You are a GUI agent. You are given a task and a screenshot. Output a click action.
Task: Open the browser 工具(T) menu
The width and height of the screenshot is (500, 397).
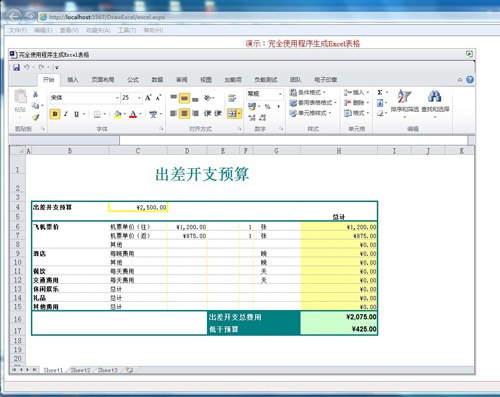tap(127, 30)
